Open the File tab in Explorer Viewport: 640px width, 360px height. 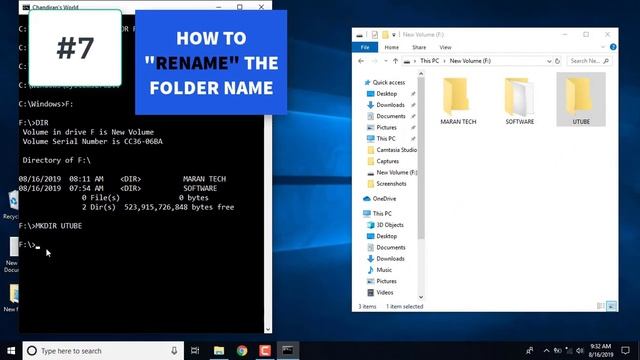click(x=365, y=47)
